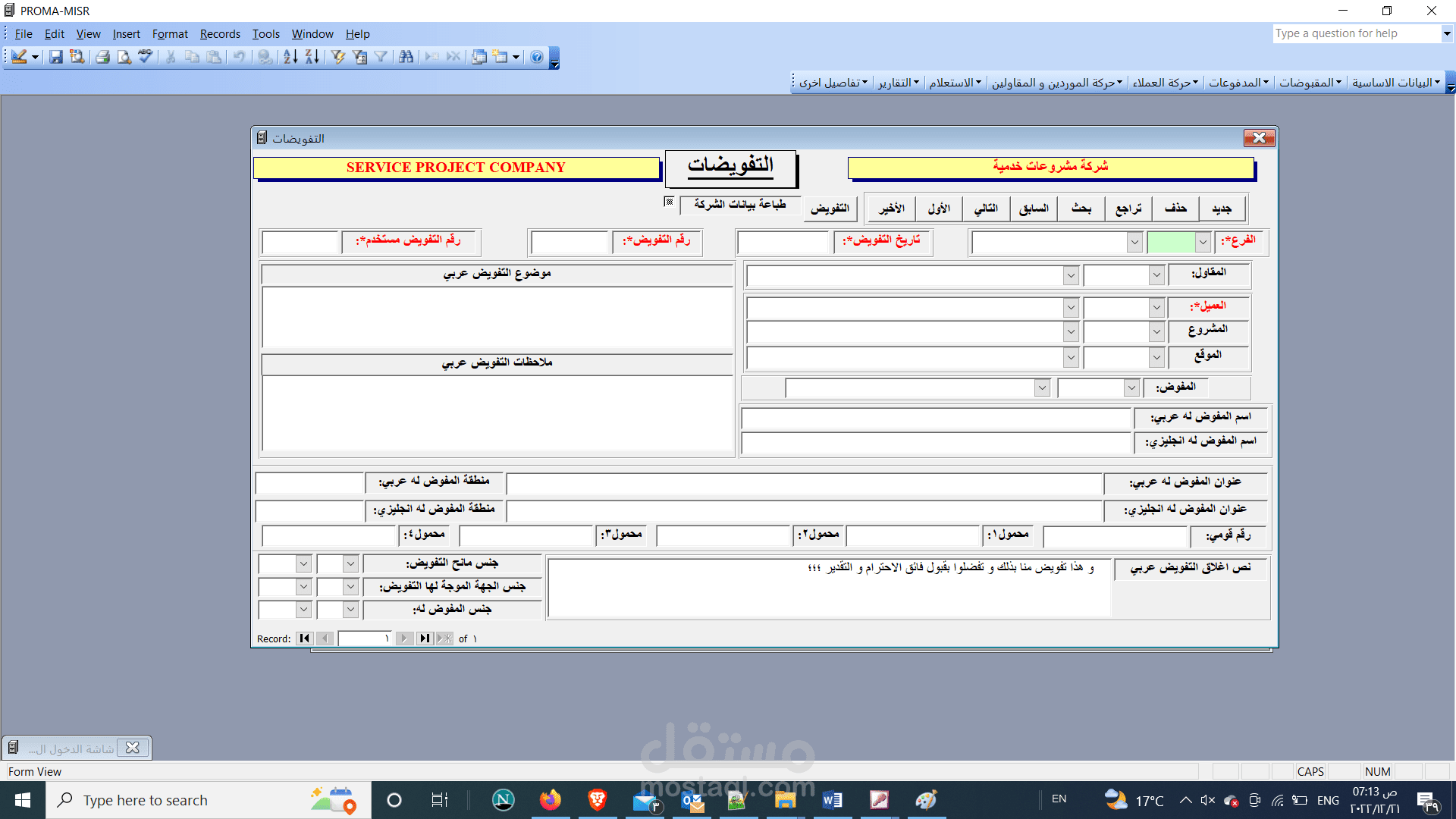Click the Find binoculars icon
Screen dimensions: 1456x819
406,57
